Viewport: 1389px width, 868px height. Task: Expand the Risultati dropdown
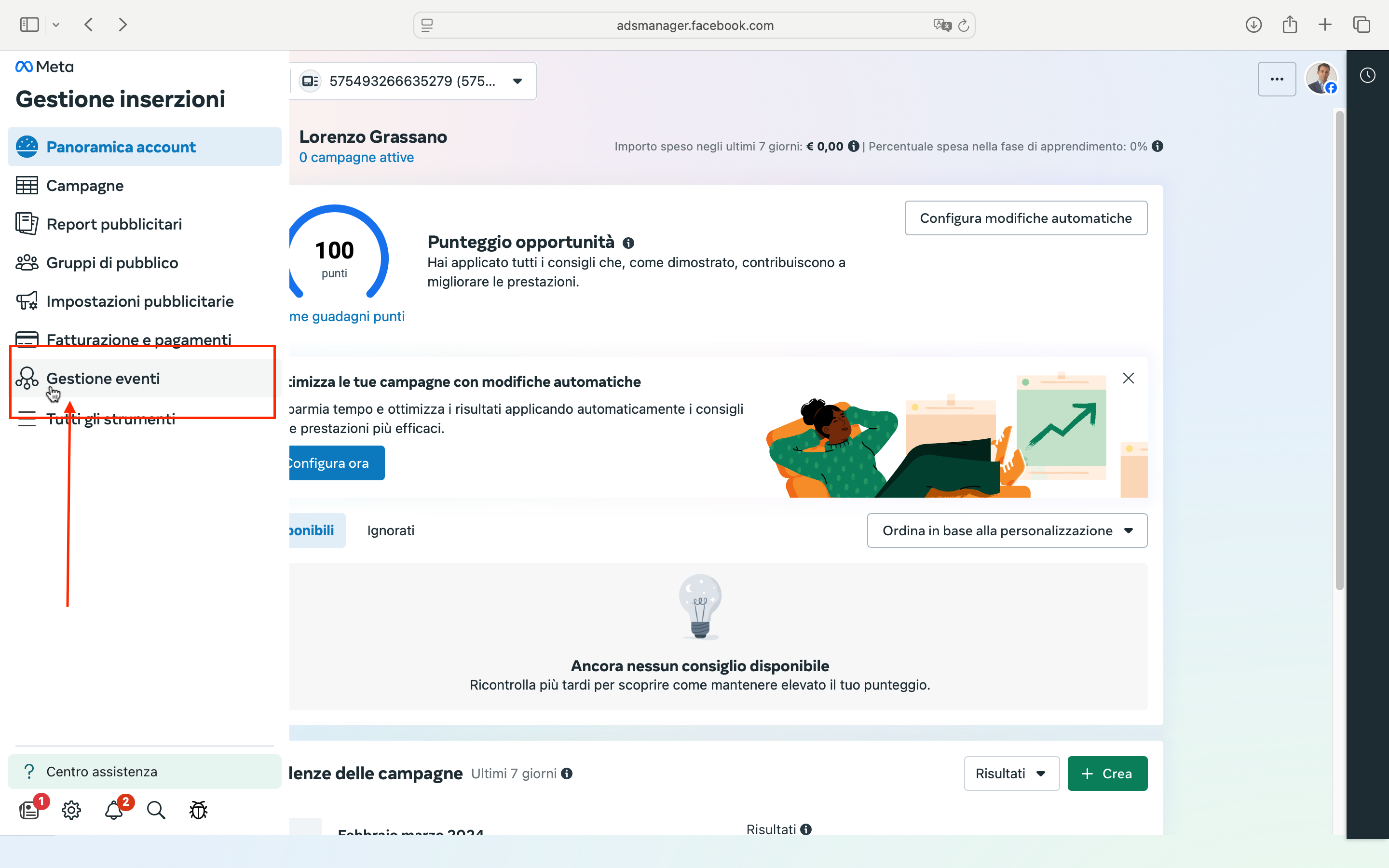click(x=1011, y=773)
